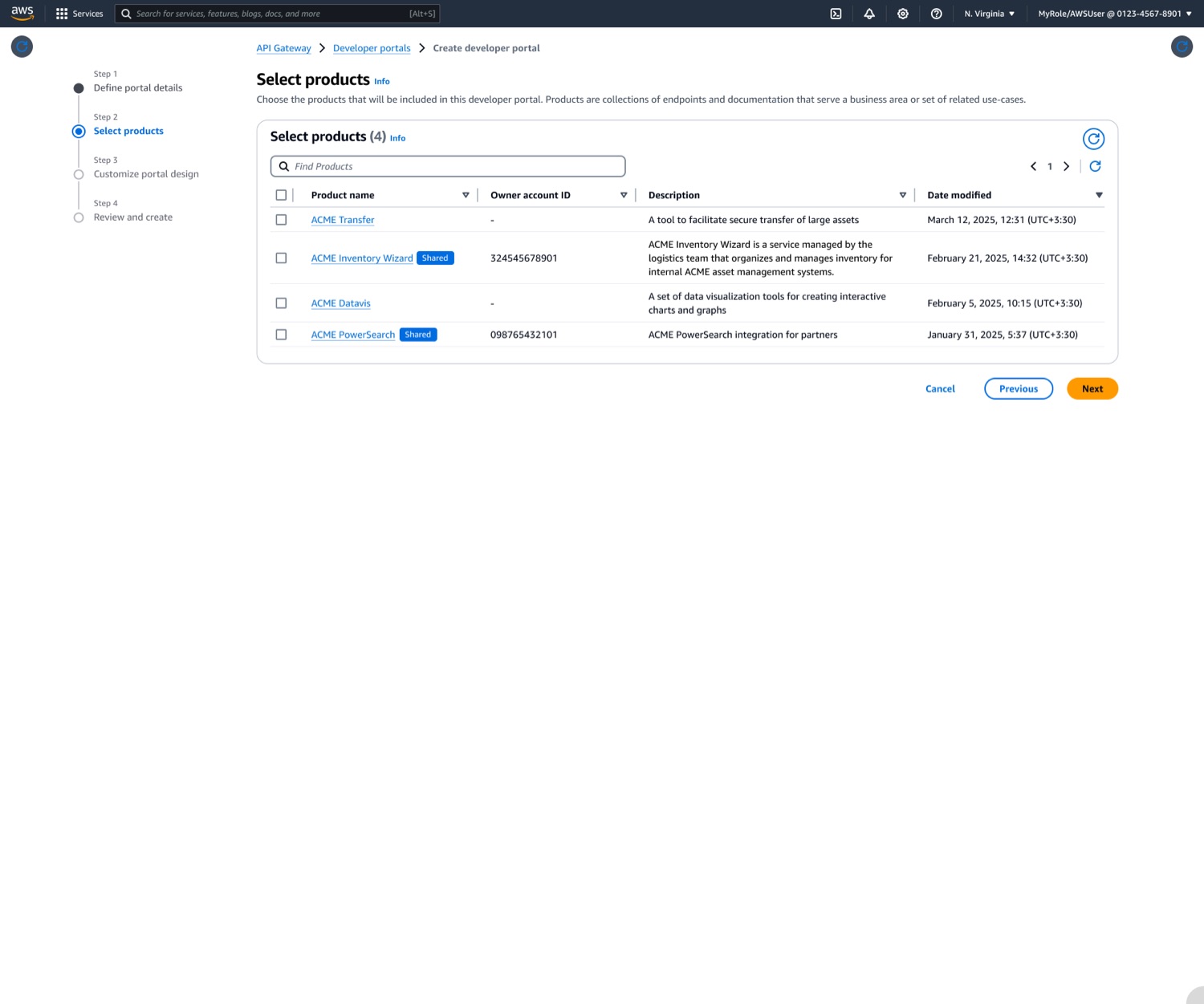Click the page number 1 in pagination
Screen dimensions: 1204x1004
[x=1049, y=167]
